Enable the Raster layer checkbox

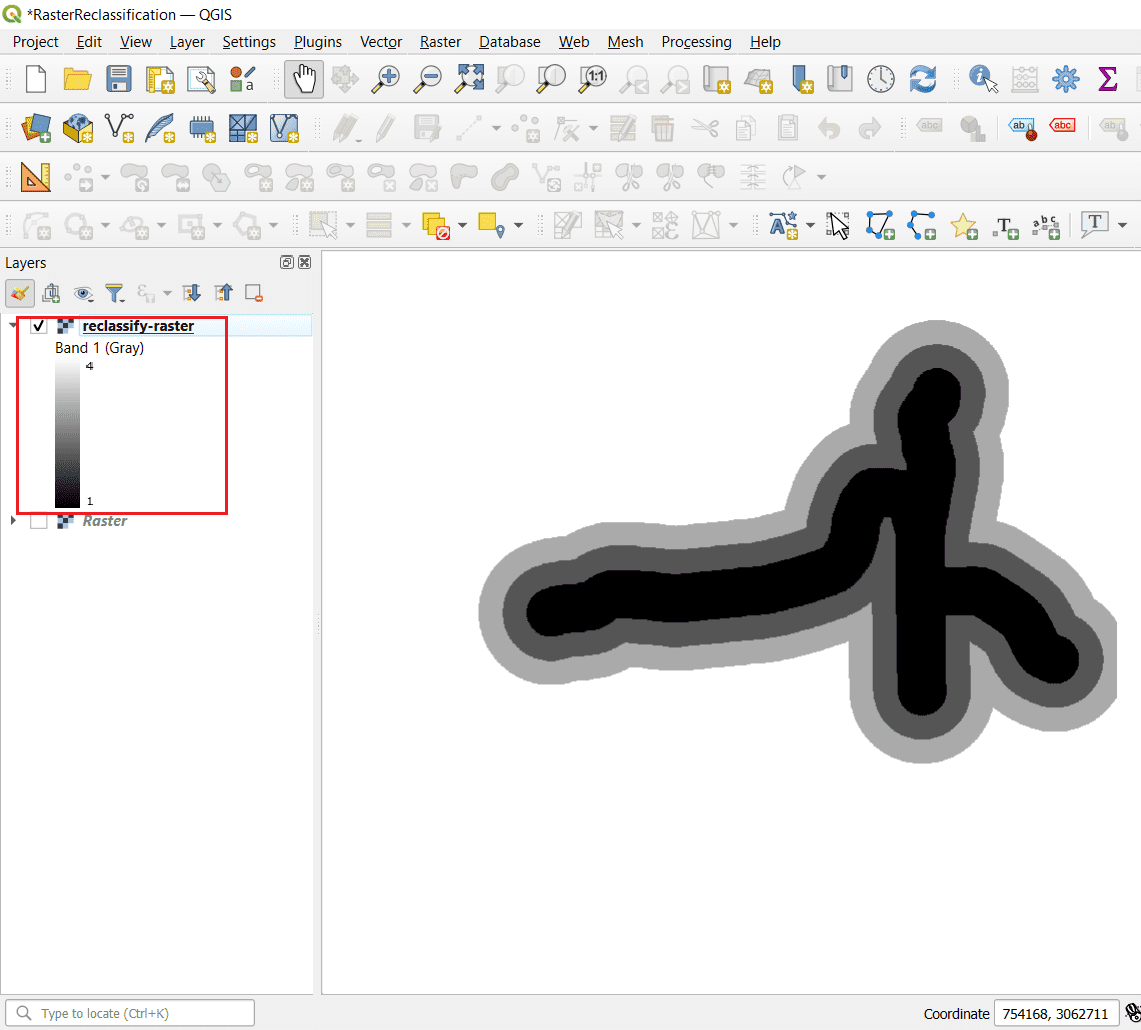[38, 520]
